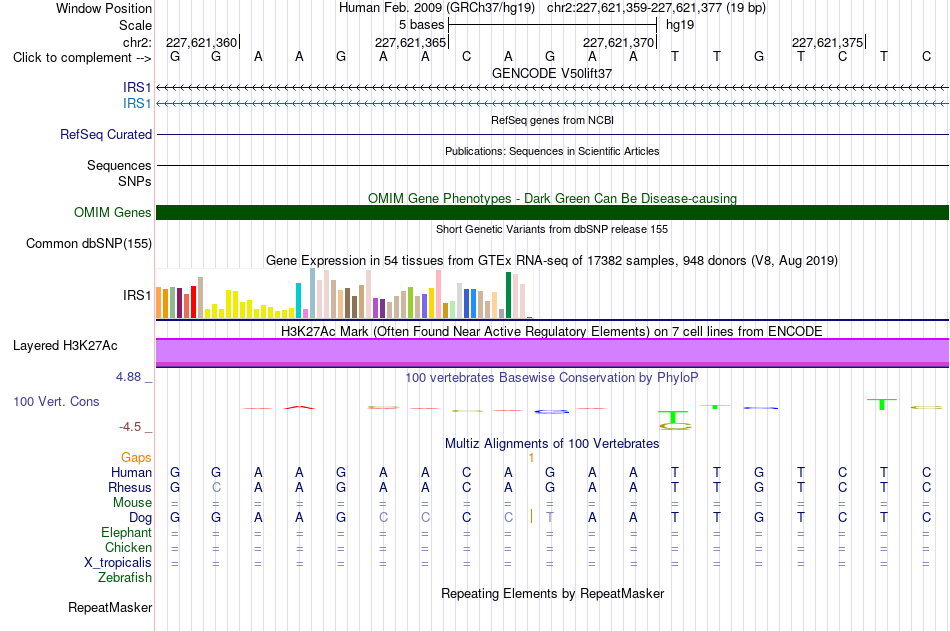Click the top dark-blue IRS1 GENCODE transcript
The height and width of the screenshot is (631, 950).
click(x=552, y=88)
